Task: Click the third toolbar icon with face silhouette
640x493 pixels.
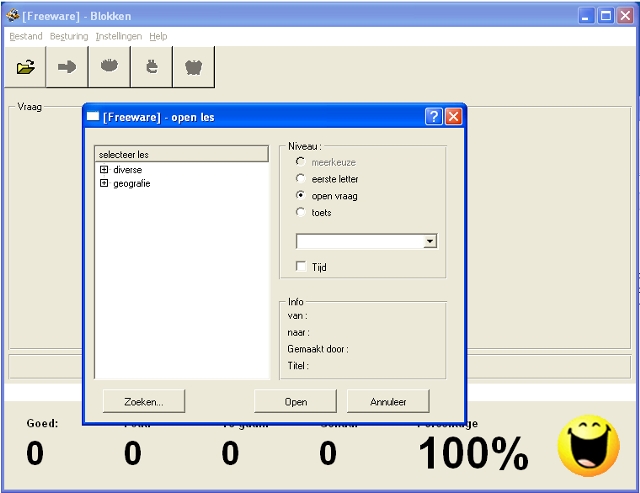Action: pos(110,67)
